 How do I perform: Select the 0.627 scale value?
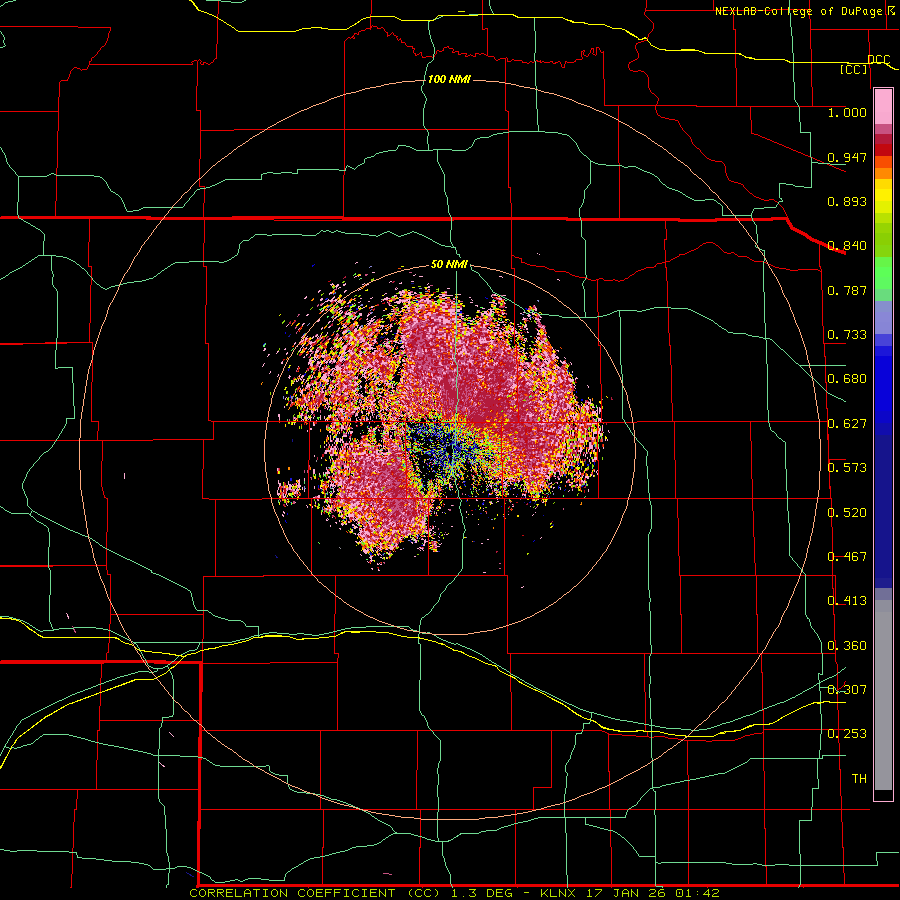tap(847, 424)
